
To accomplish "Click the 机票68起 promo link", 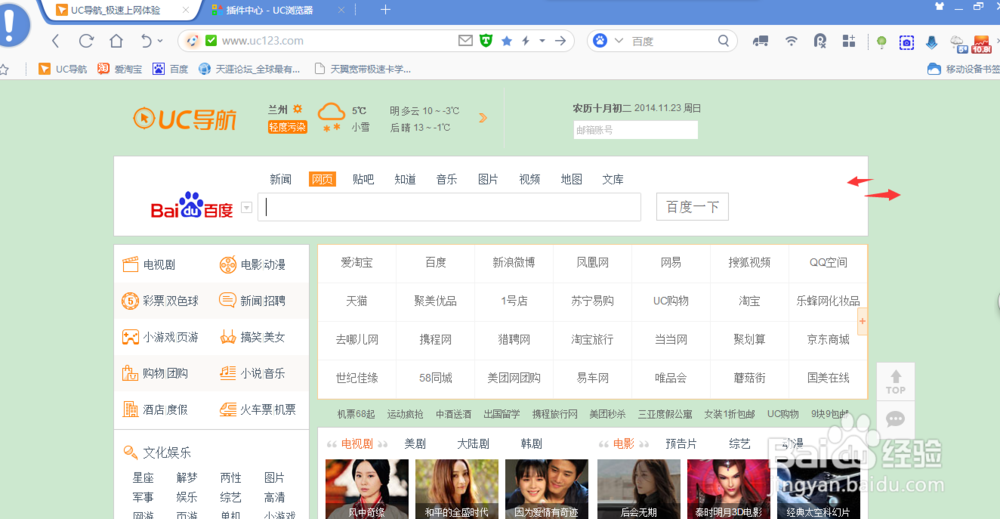I will [356, 414].
